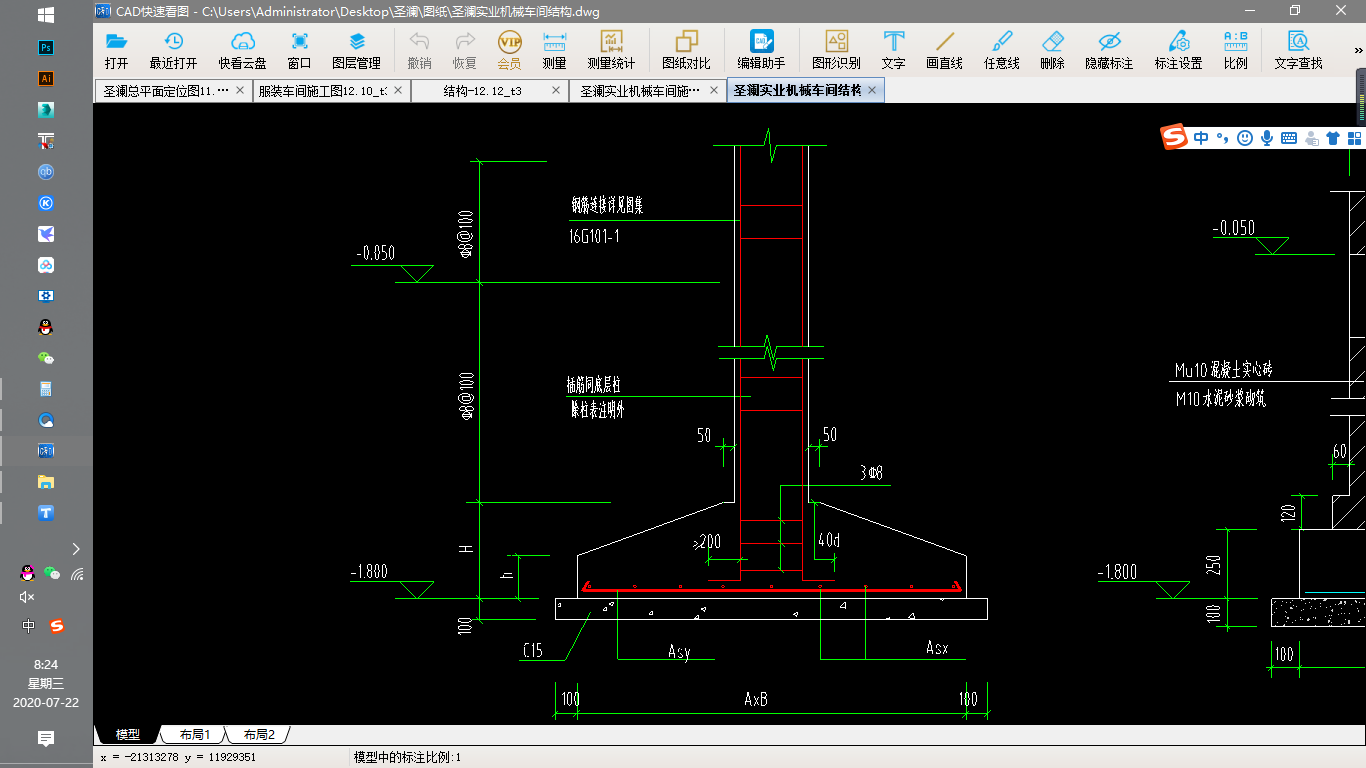This screenshot has width=1366, height=768.
Task: Open 测量统计 measurement statistics
Action: [611, 50]
